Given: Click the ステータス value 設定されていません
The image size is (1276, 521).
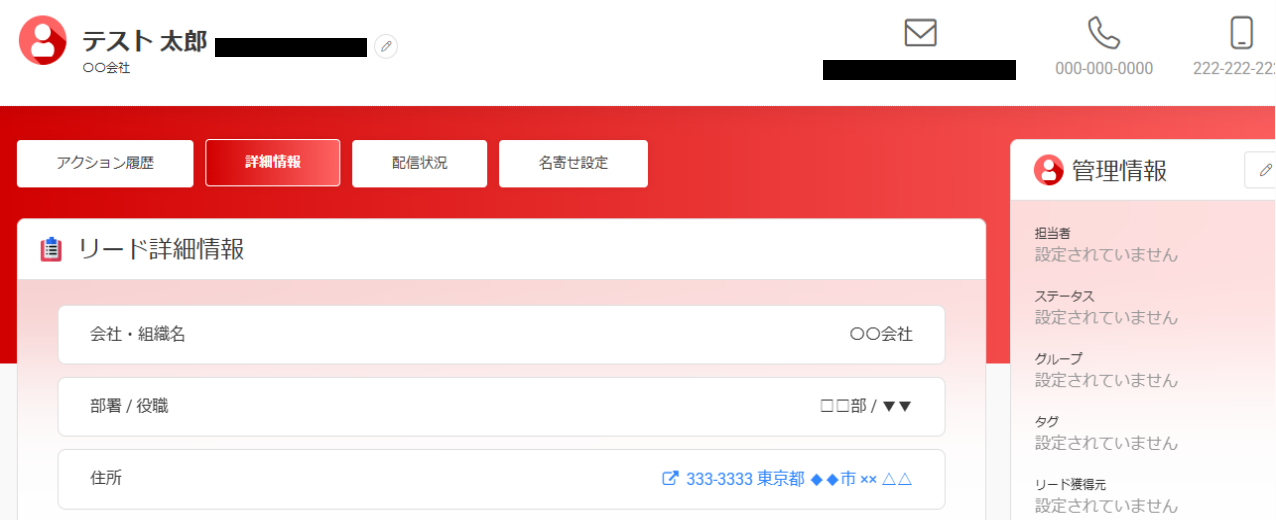Looking at the screenshot, I should pos(1106,317).
